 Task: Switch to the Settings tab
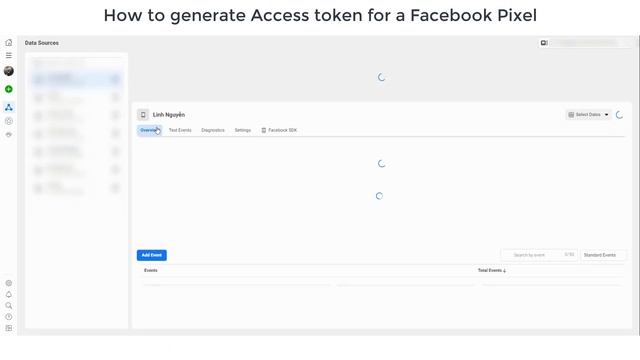[242, 130]
